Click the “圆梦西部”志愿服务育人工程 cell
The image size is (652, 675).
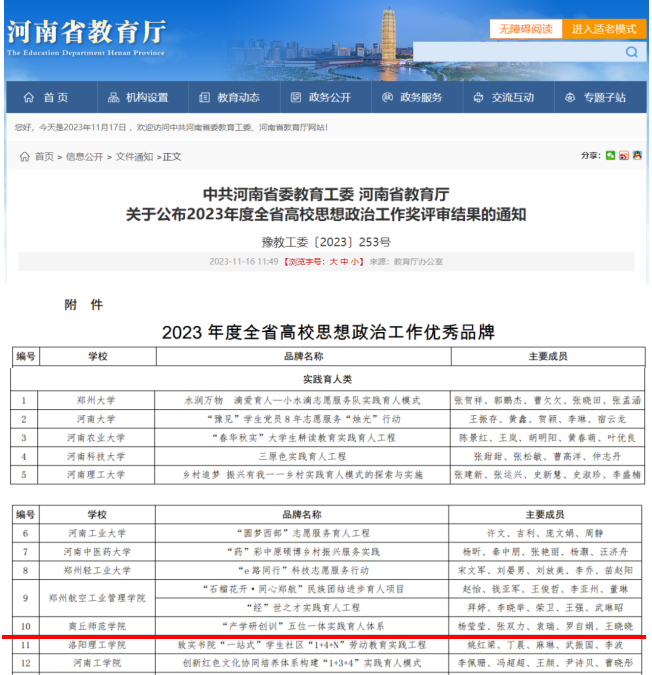(x=302, y=533)
